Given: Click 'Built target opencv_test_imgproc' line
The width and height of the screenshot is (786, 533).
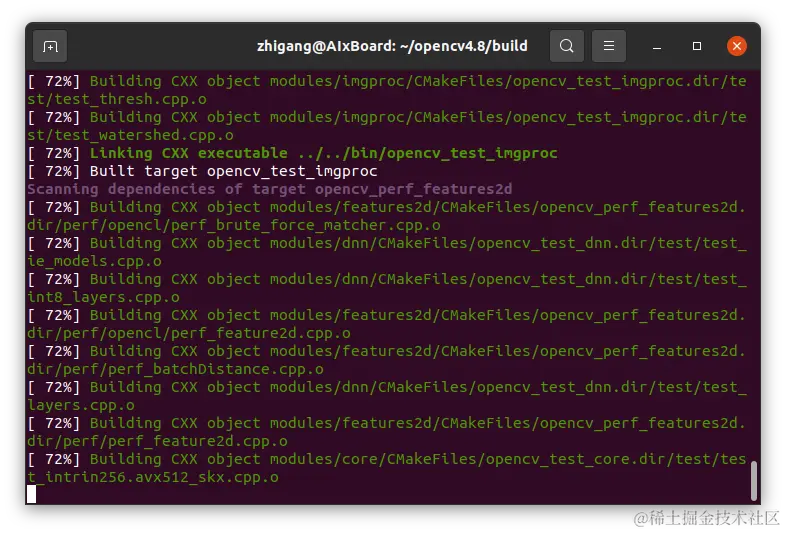Looking at the screenshot, I should 202,171.
